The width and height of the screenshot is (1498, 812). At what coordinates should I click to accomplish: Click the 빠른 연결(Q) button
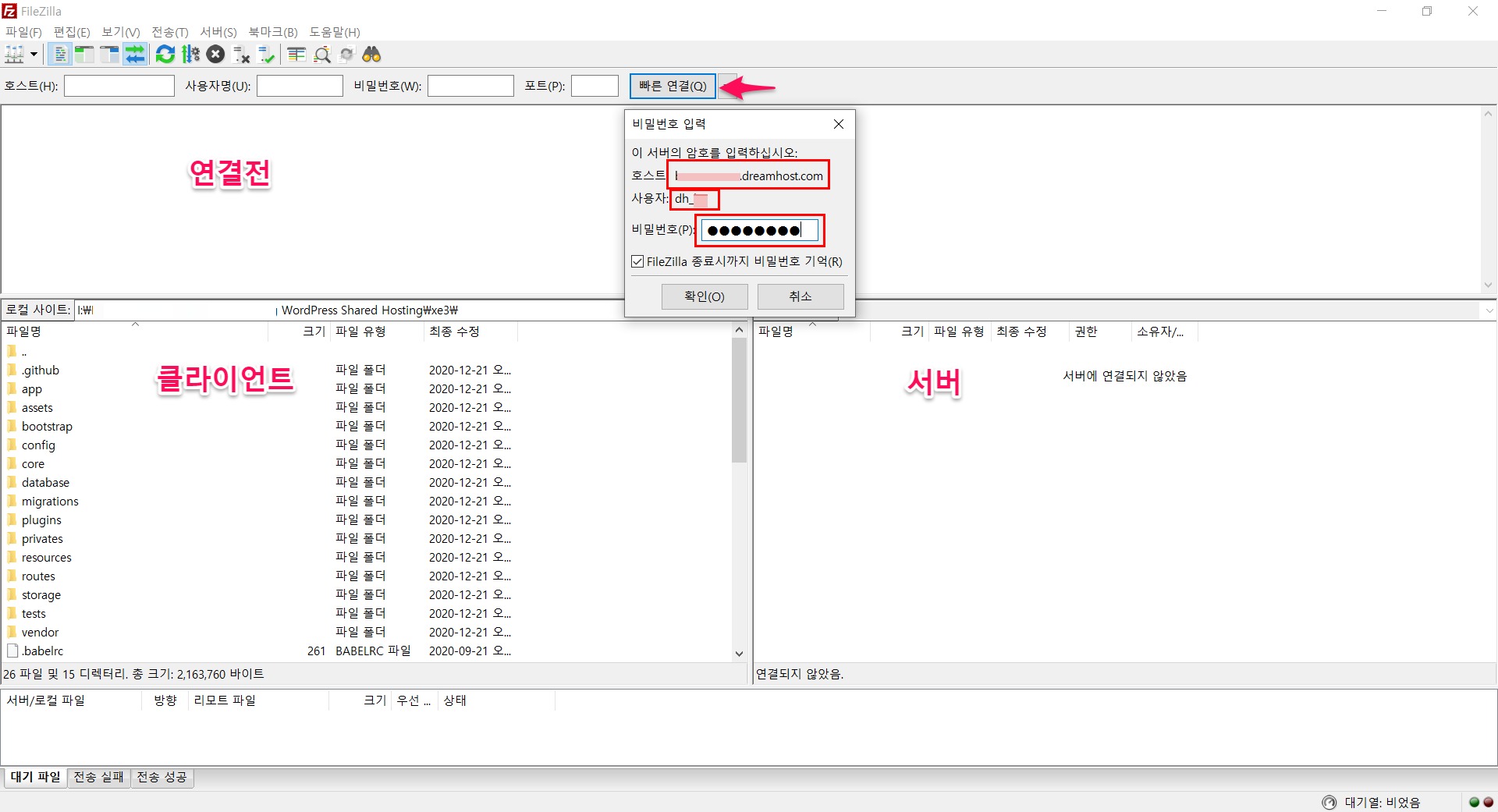coord(673,86)
